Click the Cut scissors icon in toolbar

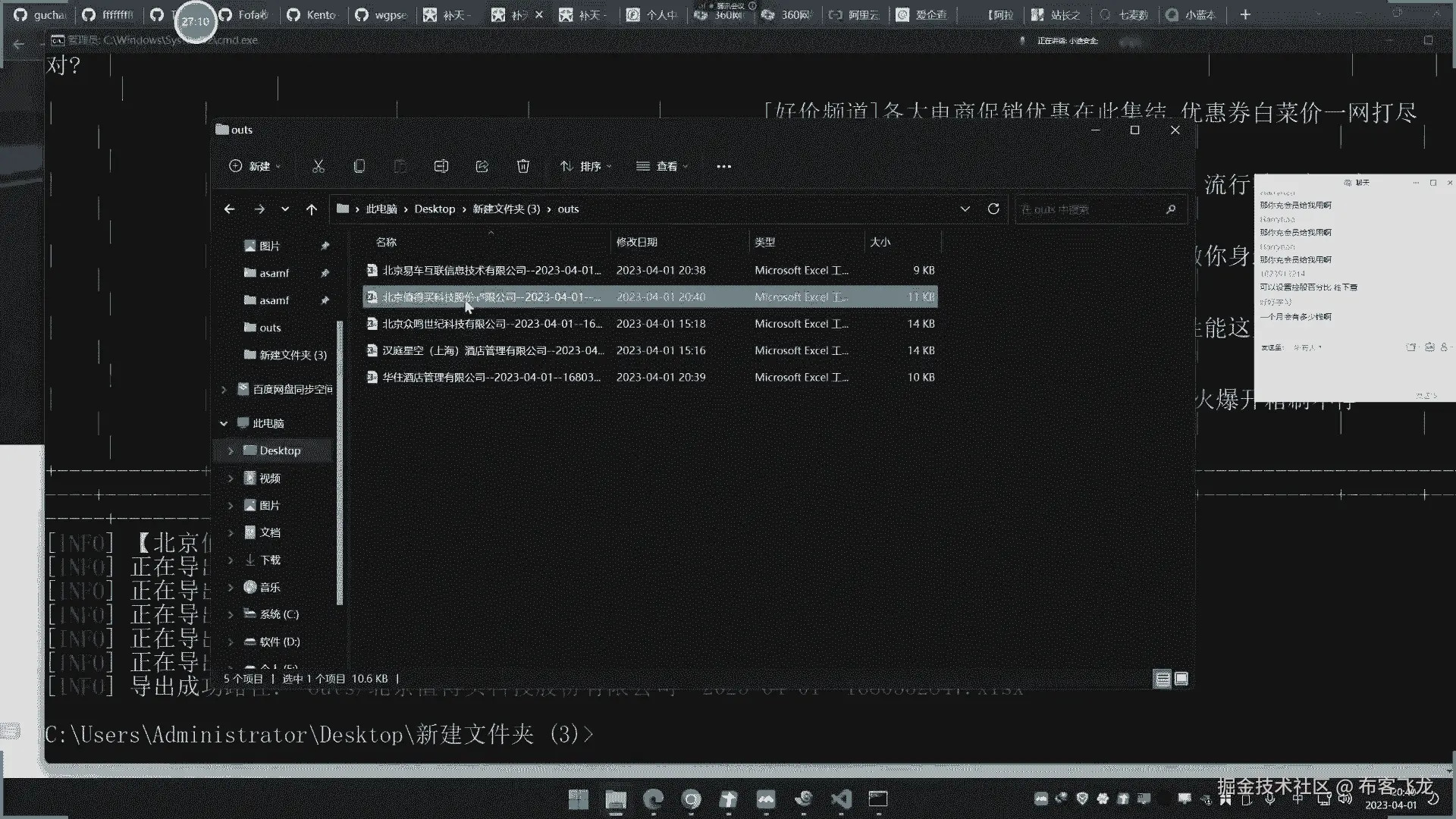pos(318,166)
